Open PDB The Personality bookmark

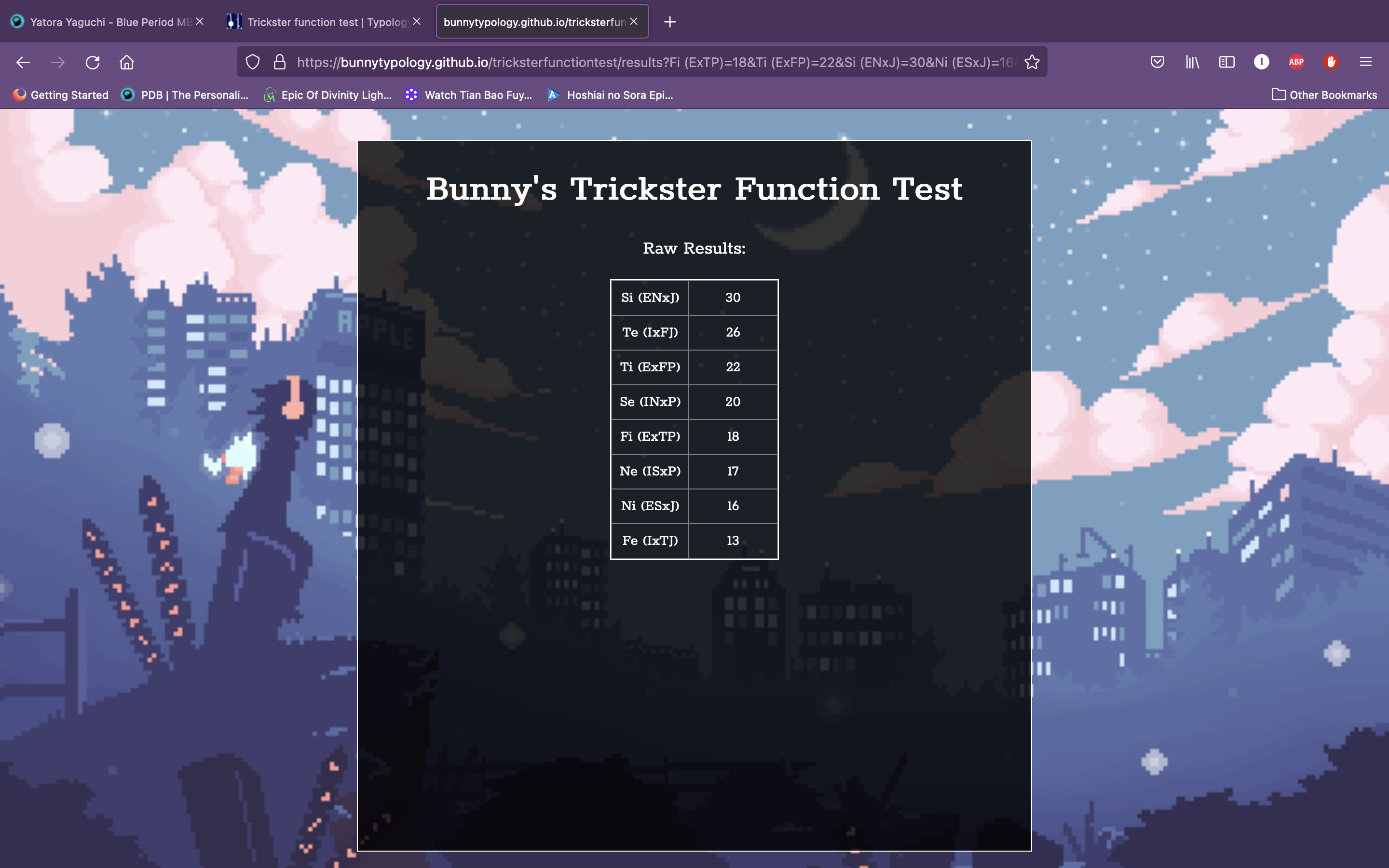click(185, 95)
